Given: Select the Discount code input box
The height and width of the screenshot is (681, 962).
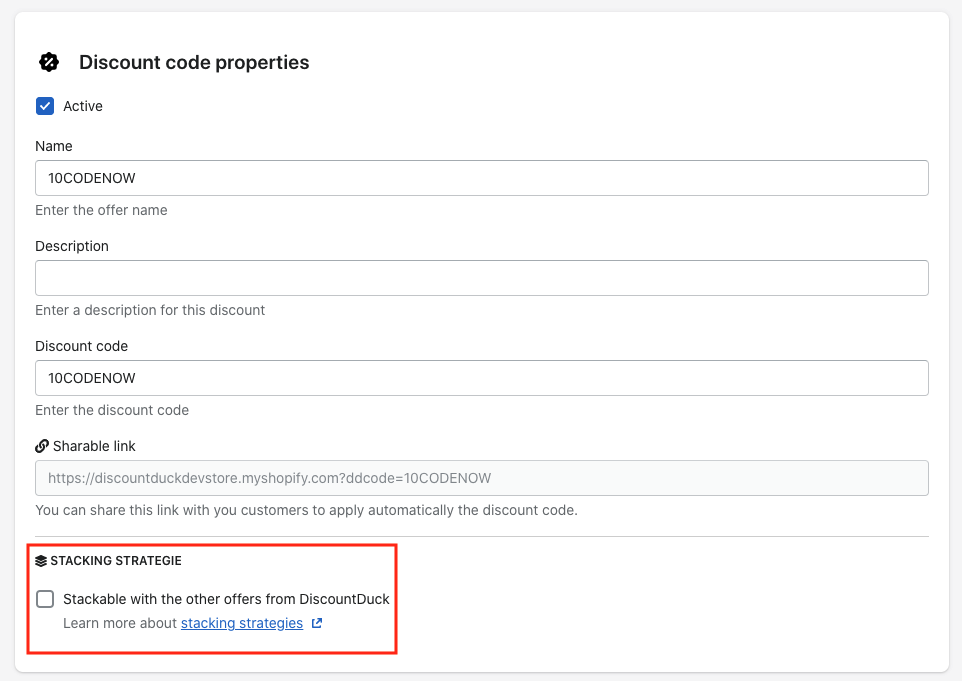Looking at the screenshot, I should pyautogui.click(x=481, y=378).
